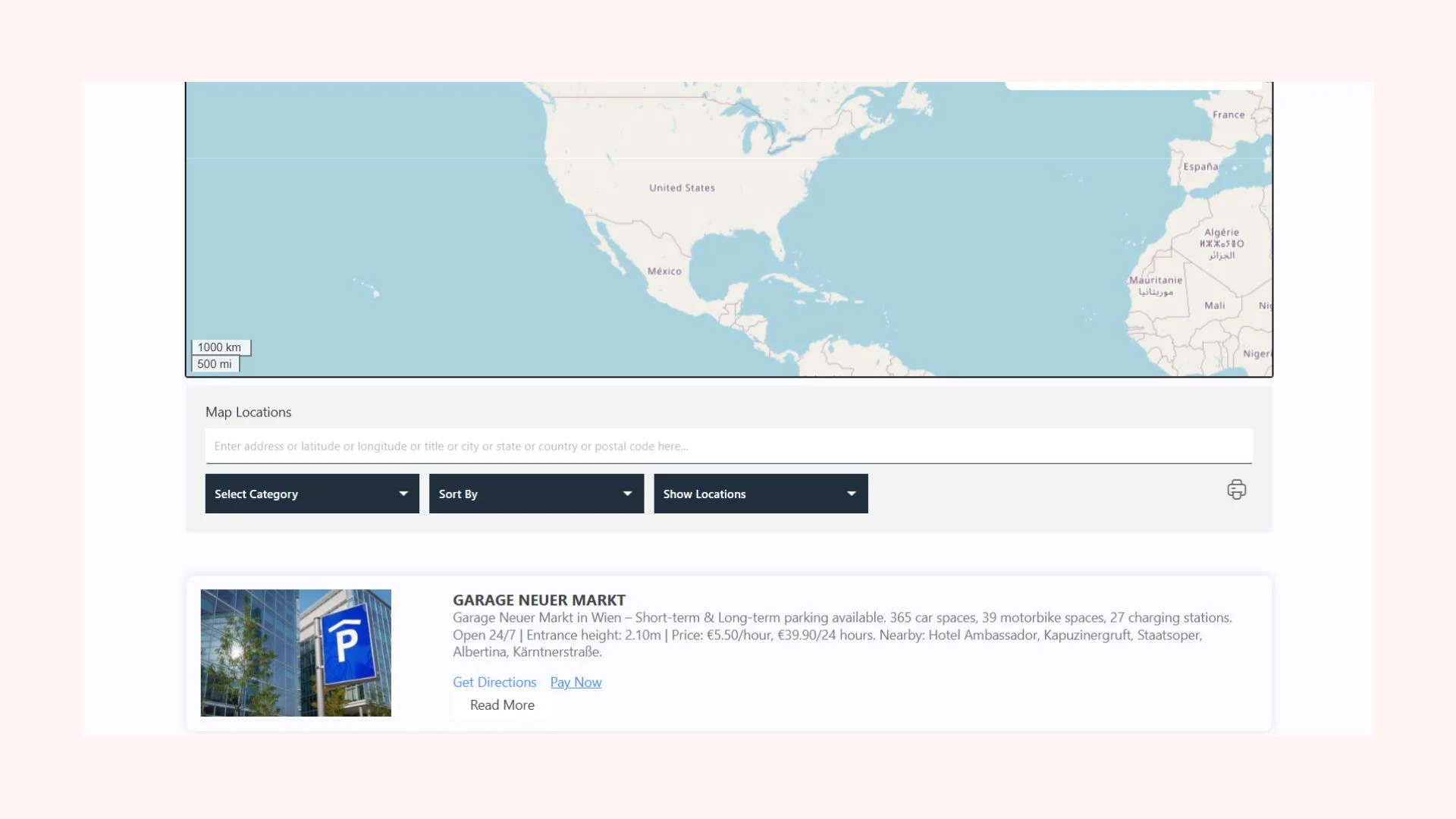Open the Show Locations dropdown
The width and height of the screenshot is (1456, 819).
(x=761, y=494)
